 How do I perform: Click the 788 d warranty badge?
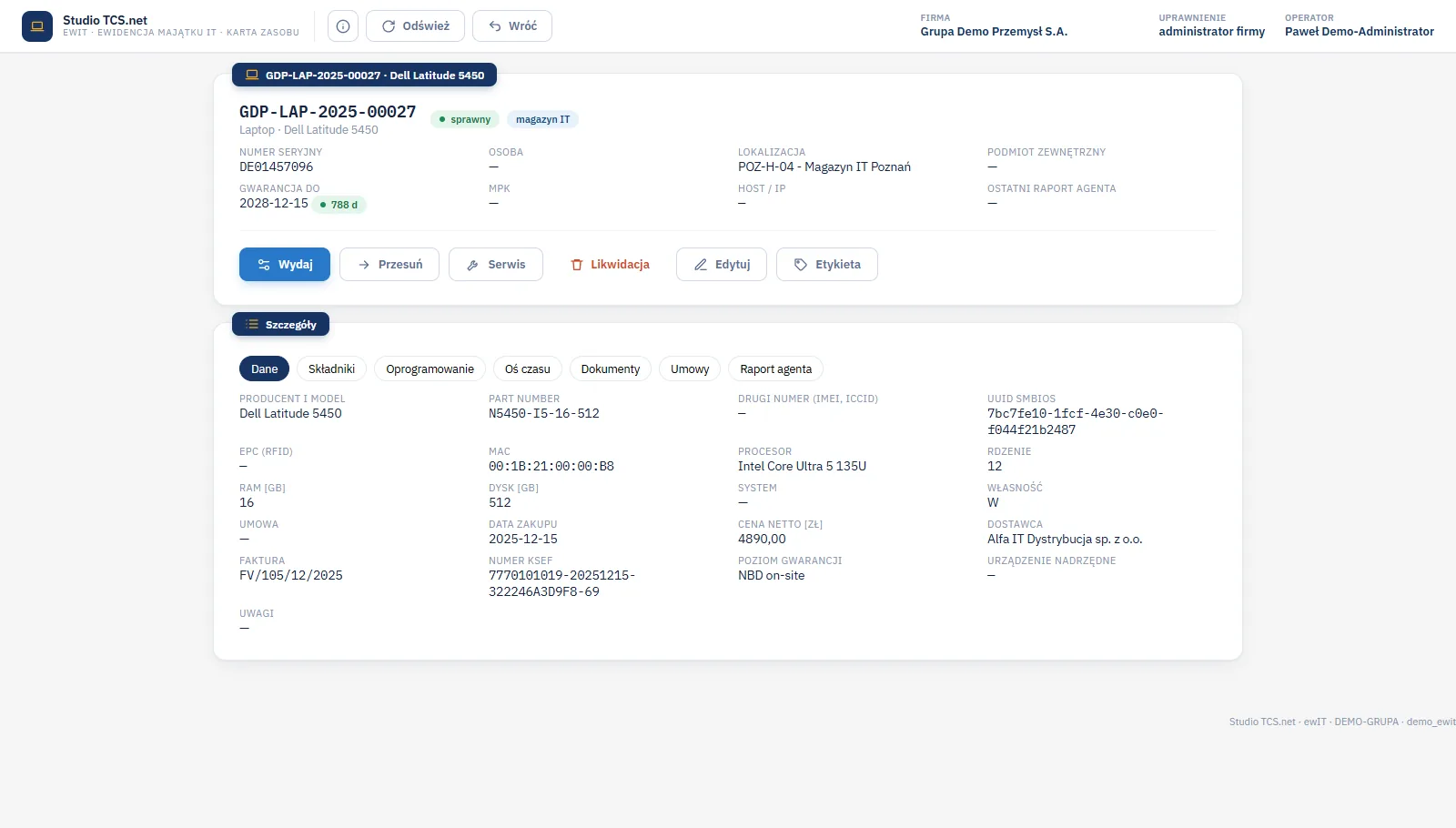coord(339,205)
